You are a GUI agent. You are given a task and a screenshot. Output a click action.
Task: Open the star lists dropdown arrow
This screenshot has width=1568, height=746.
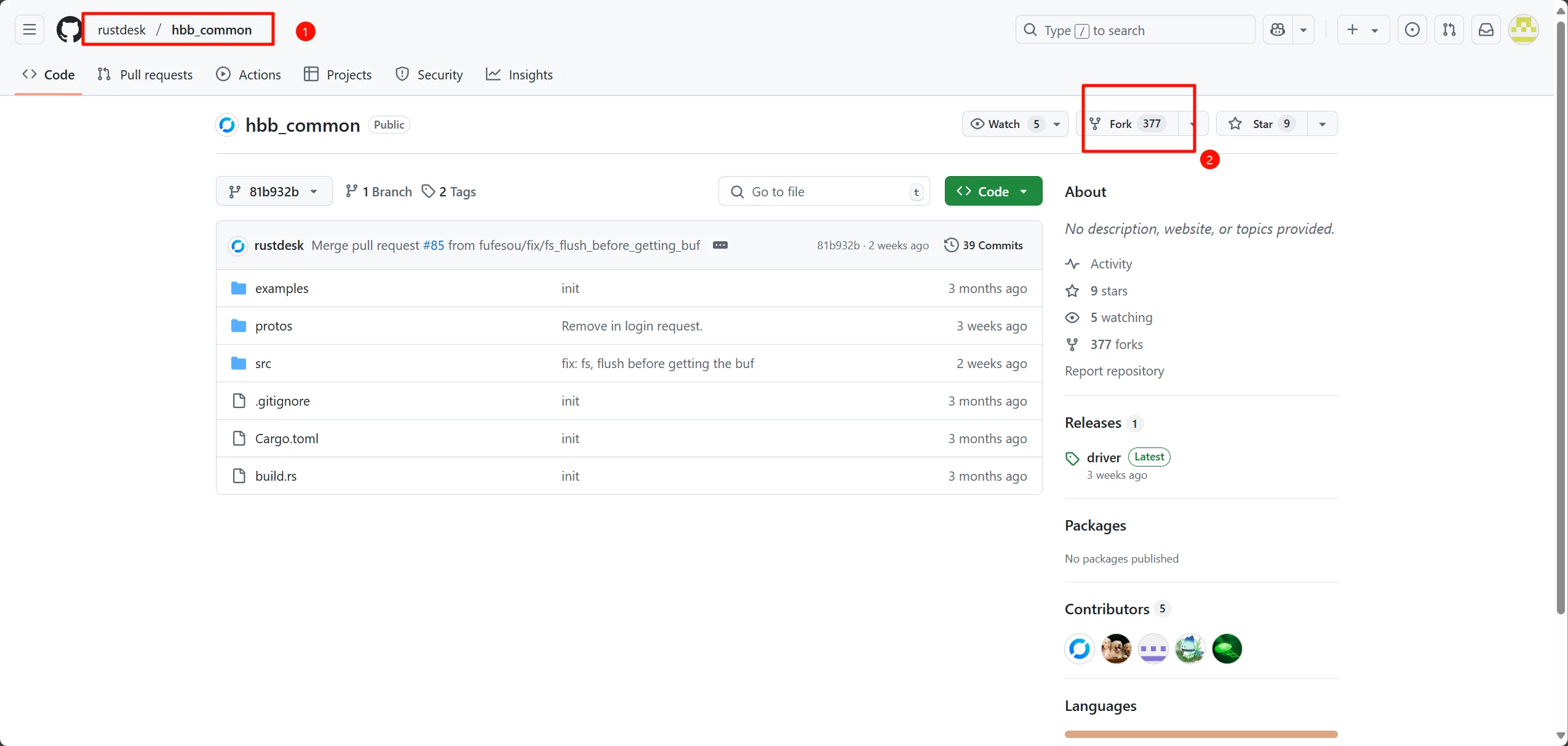(1322, 124)
